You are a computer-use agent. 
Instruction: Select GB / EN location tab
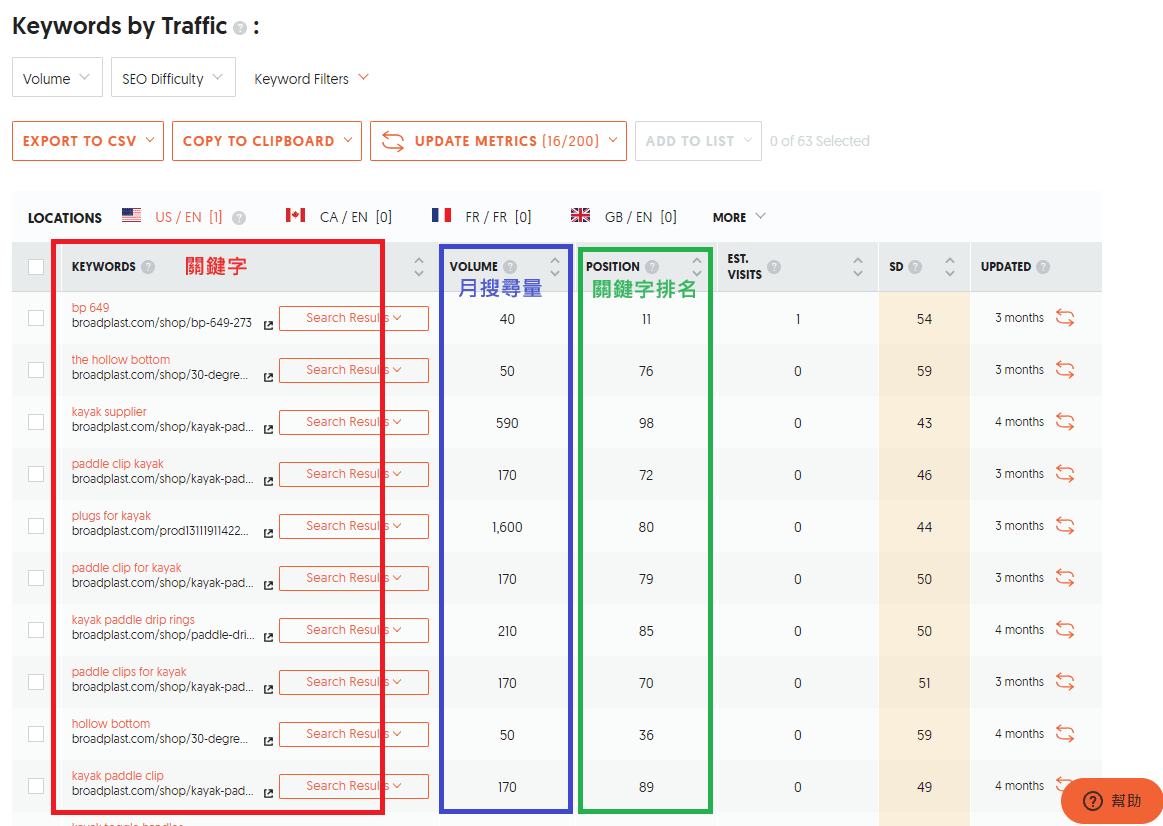624,217
